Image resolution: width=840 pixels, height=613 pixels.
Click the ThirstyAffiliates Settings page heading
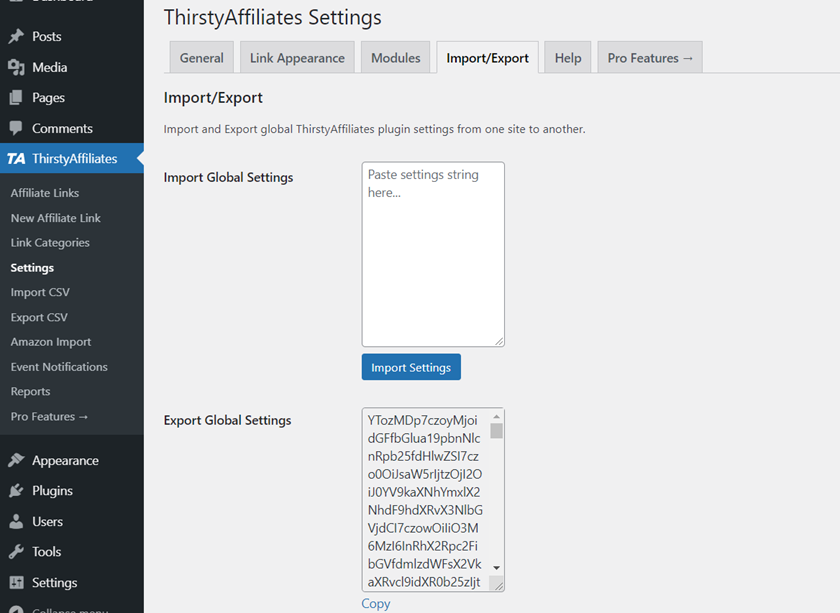pyautogui.click(x=273, y=17)
